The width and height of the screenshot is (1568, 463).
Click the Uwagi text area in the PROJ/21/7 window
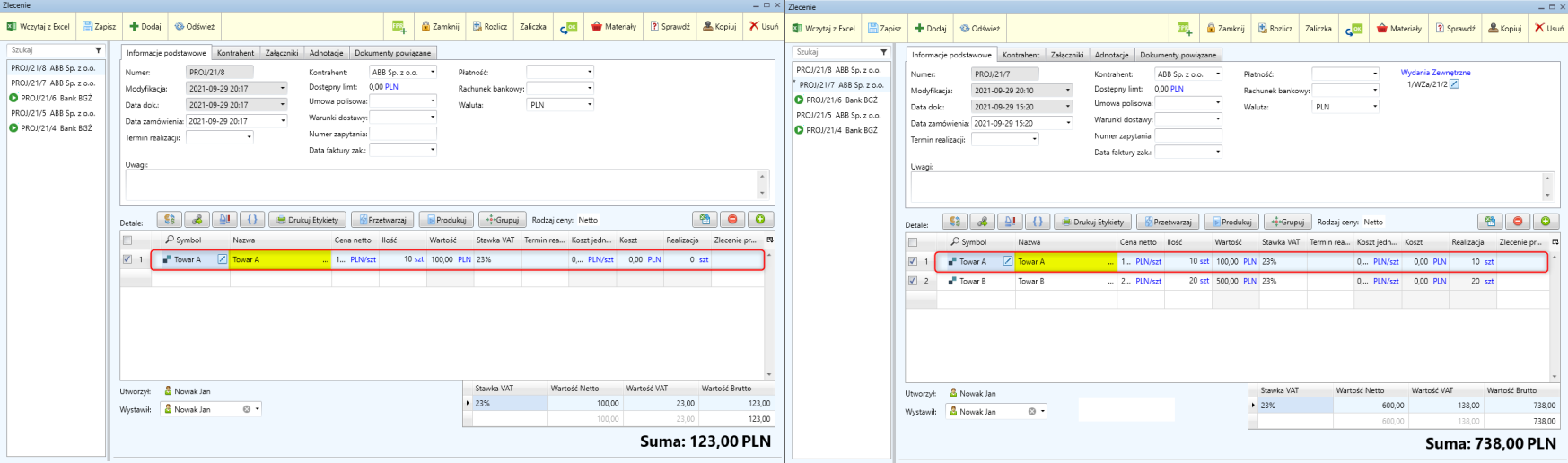[1225, 187]
